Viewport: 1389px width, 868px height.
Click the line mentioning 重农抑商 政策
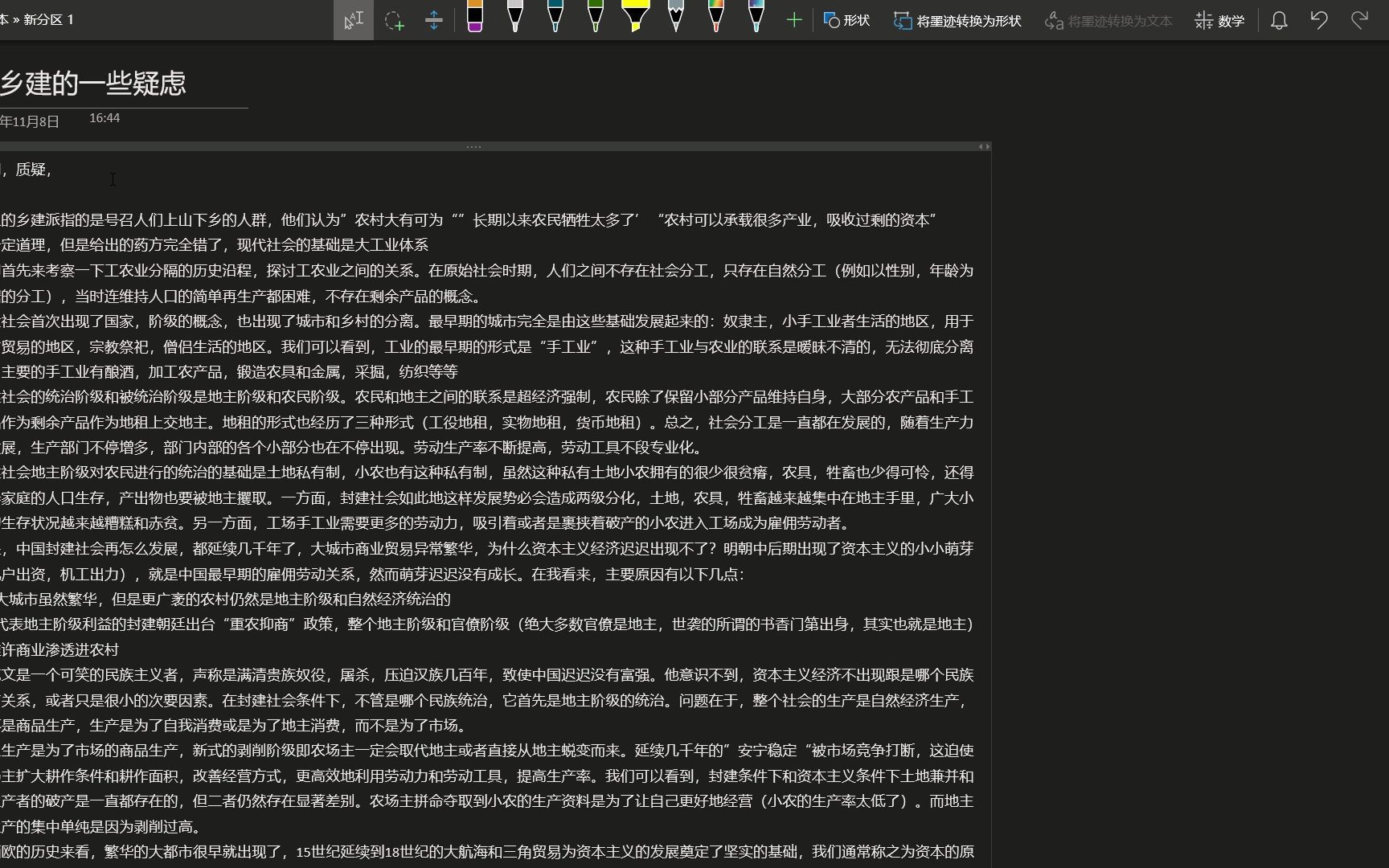click(487, 624)
